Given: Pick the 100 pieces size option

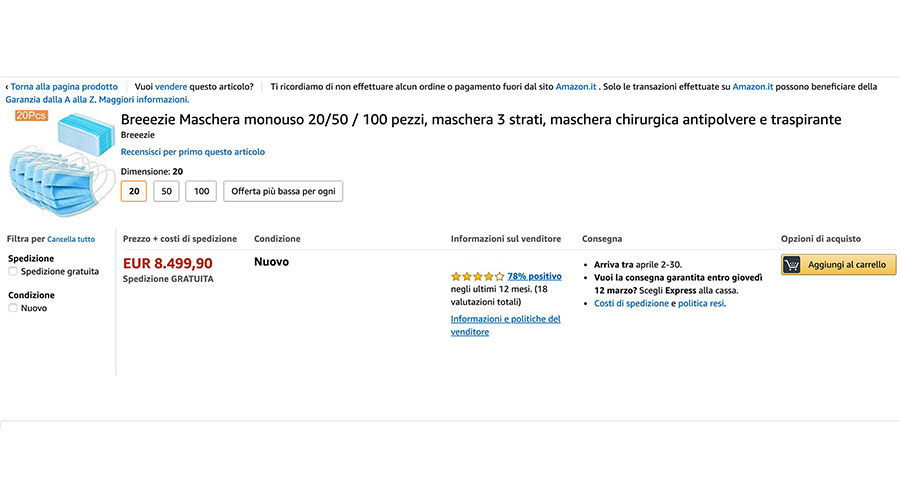Looking at the screenshot, I should click(x=201, y=191).
